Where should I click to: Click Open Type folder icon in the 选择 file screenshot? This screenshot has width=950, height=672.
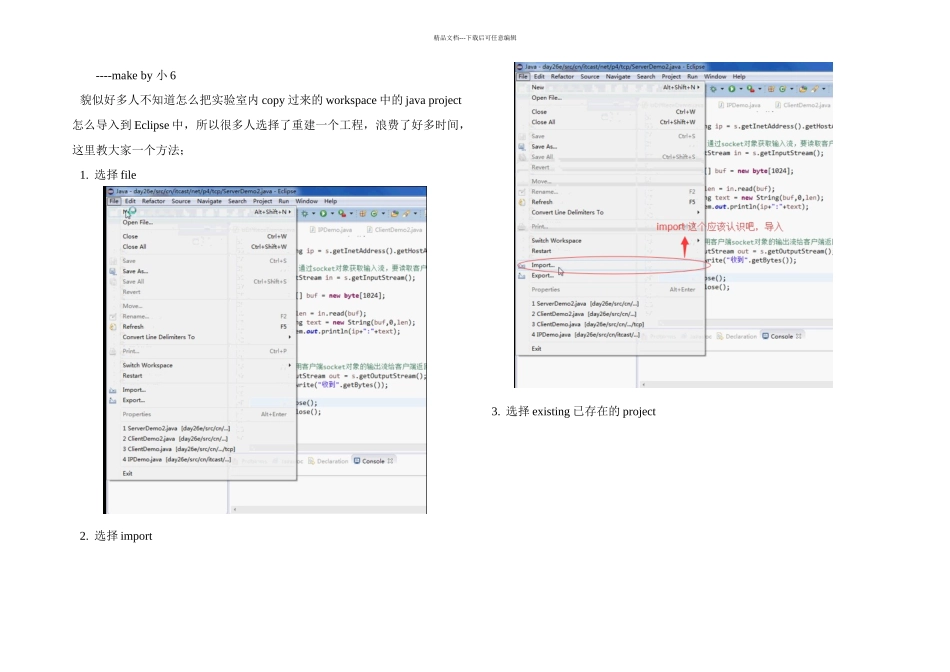[x=394, y=213]
